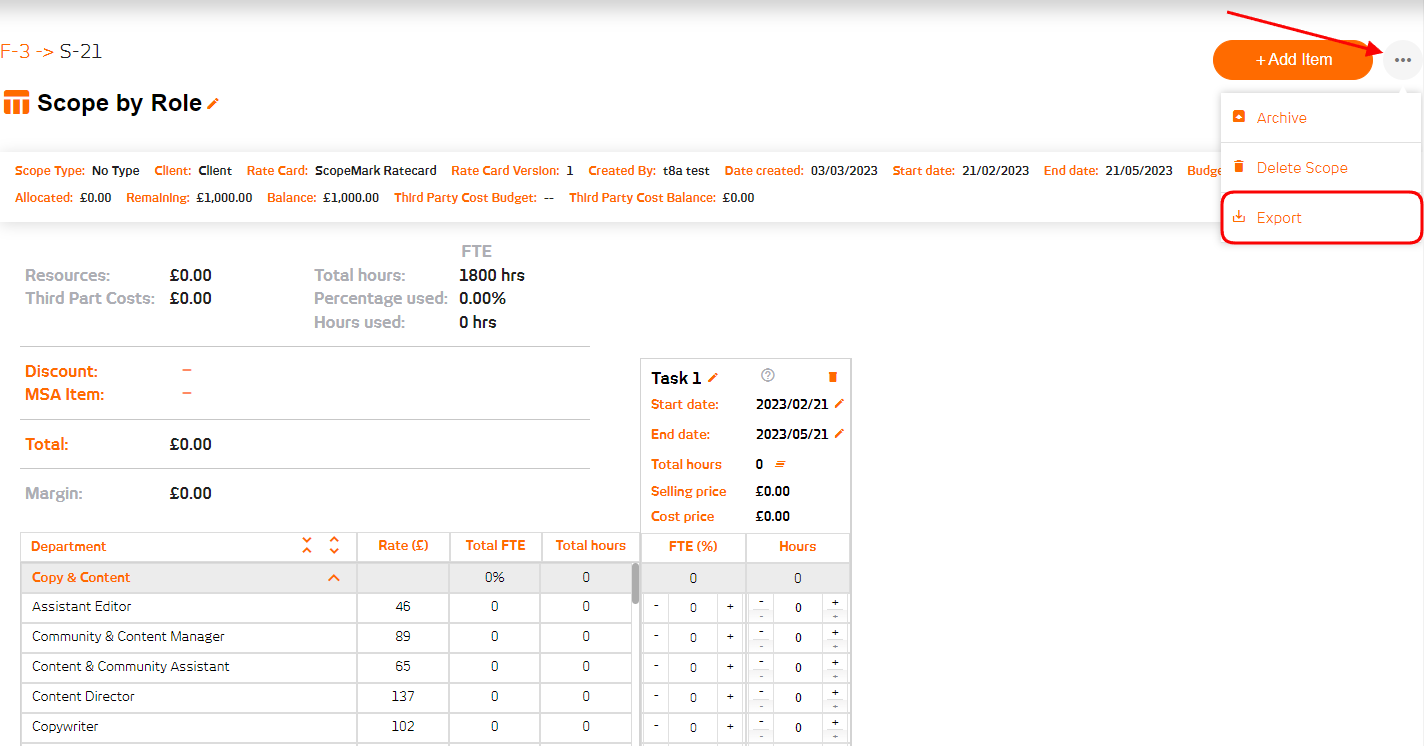
Task: Expand all departments with outward arrows icon
Action: [x=334, y=546]
